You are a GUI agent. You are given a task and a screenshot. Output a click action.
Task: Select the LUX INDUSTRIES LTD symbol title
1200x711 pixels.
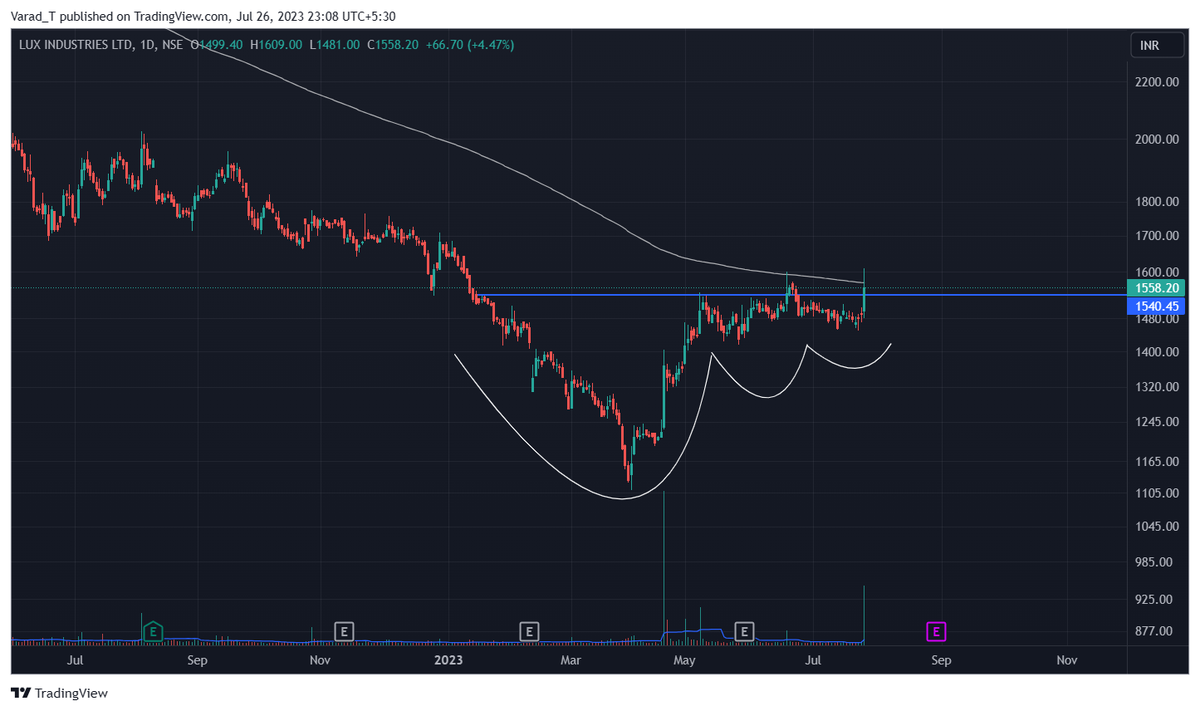click(75, 44)
